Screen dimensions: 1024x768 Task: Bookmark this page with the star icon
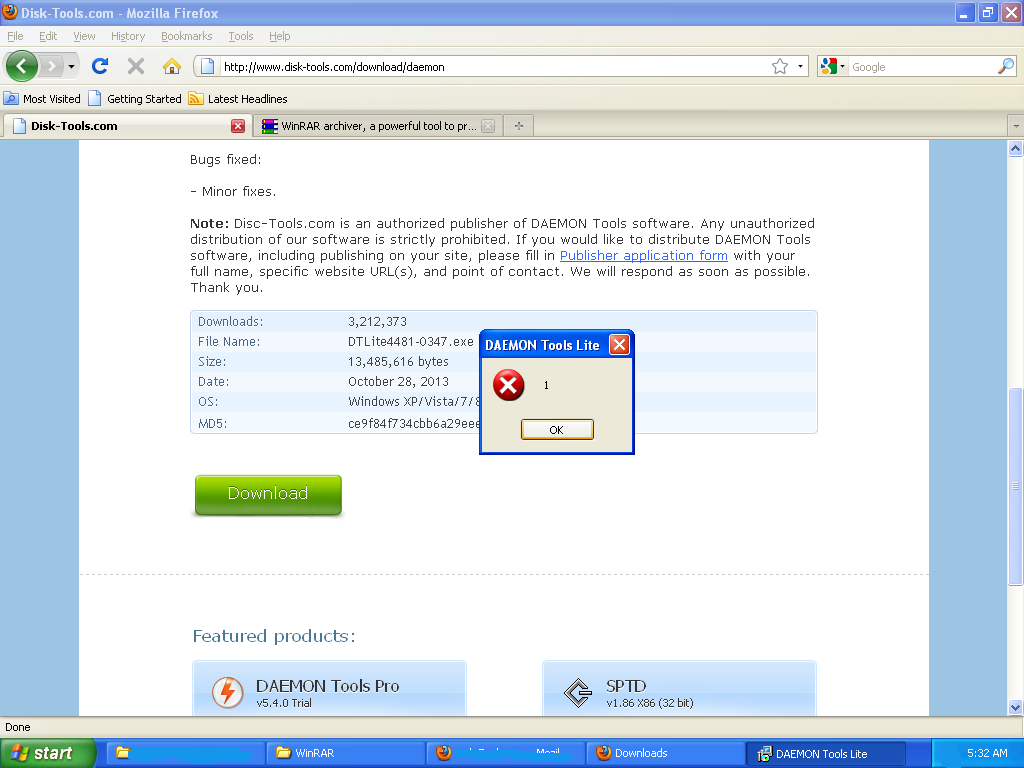tap(780, 66)
